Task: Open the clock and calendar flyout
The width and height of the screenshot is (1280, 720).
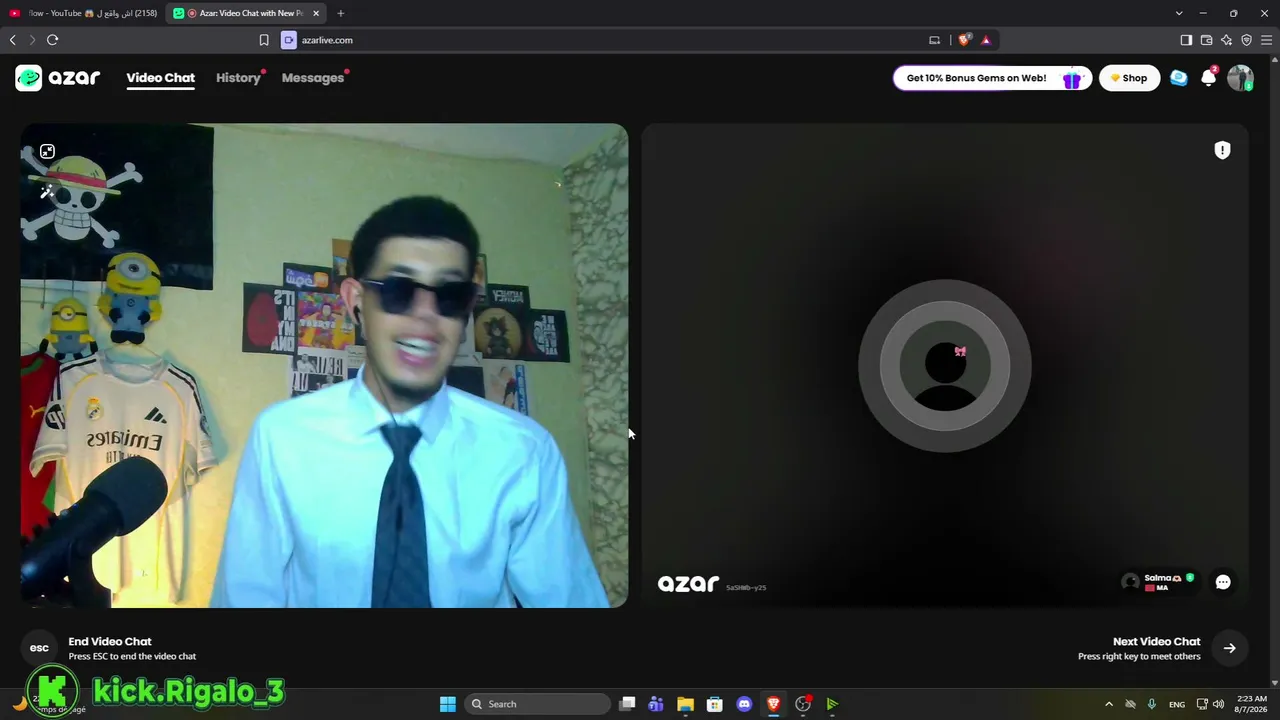Action: coord(1251,704)
